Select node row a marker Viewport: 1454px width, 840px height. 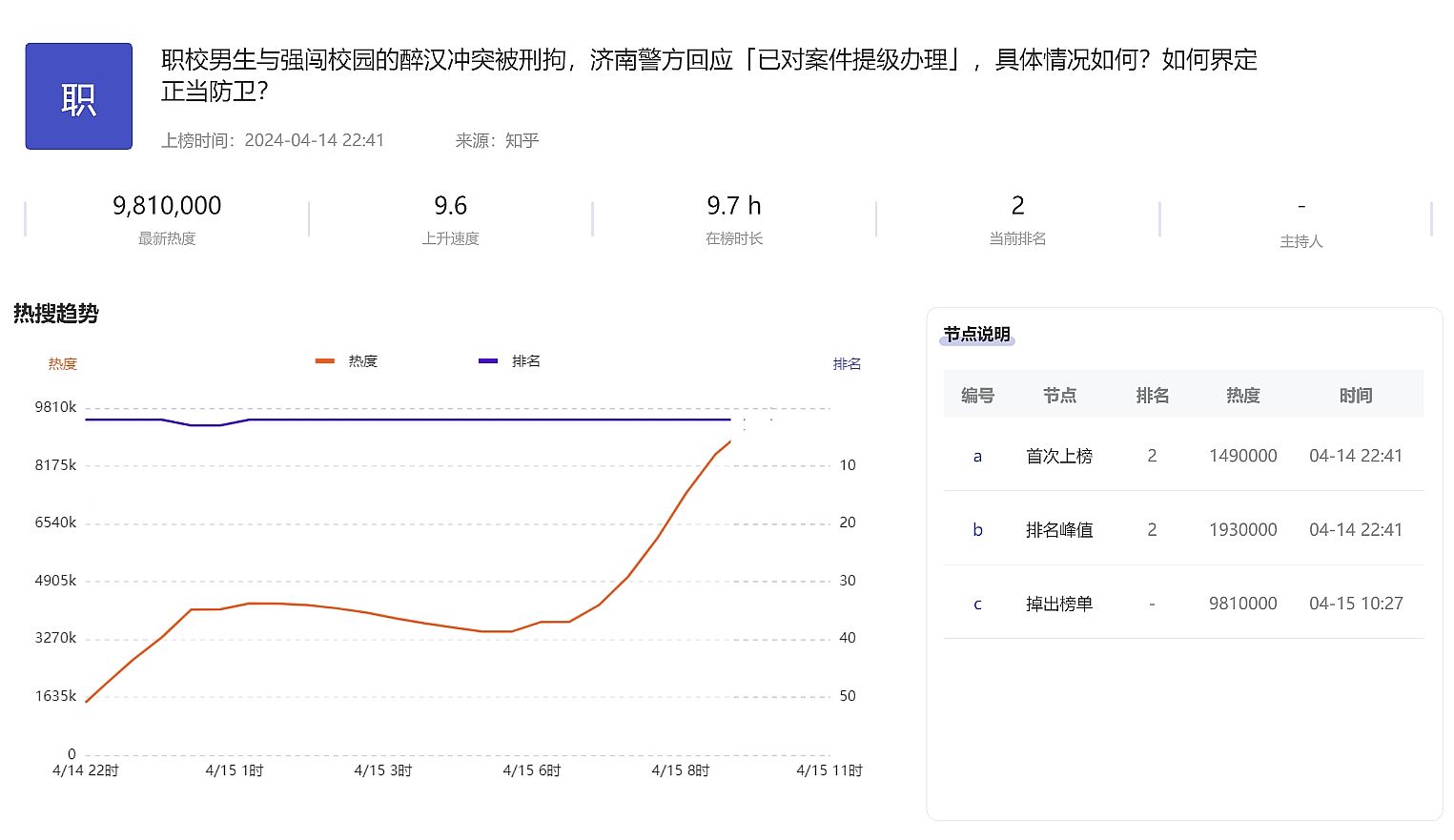point(977,457)
